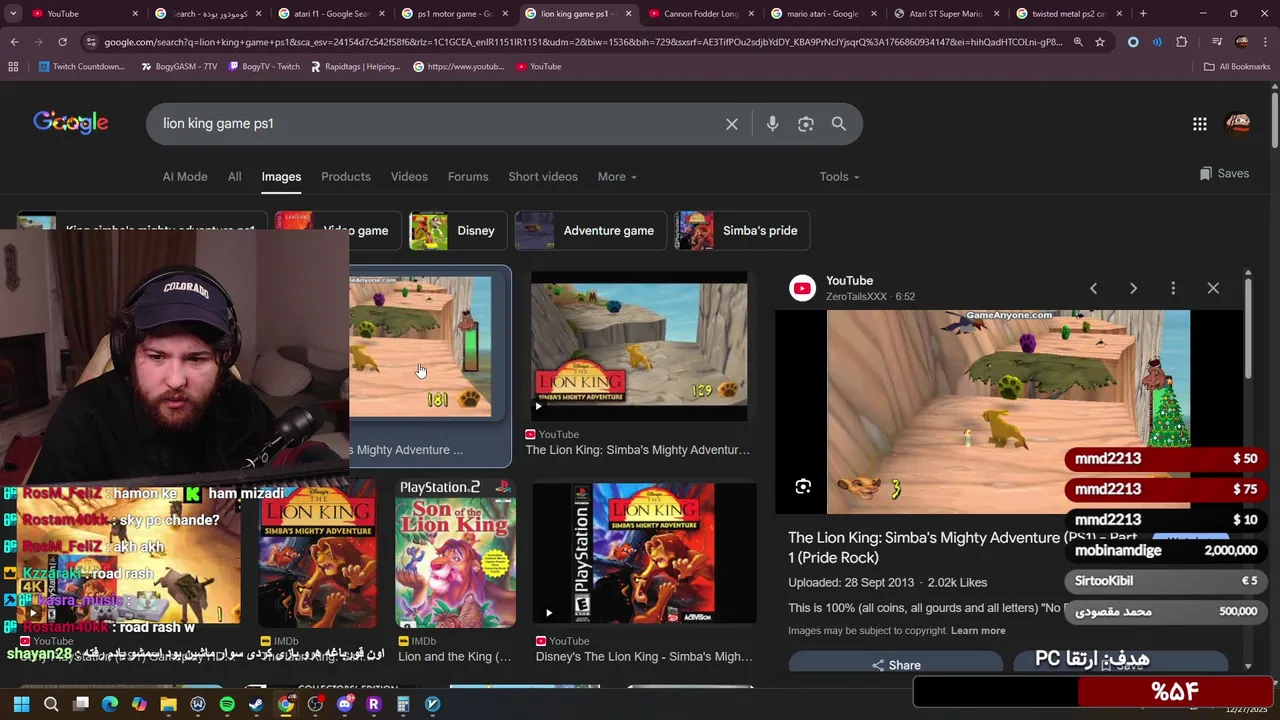The width and height of the screenshot is (1280, 720).
Task: Select the Short videos tab
Action: coord(543,177)
